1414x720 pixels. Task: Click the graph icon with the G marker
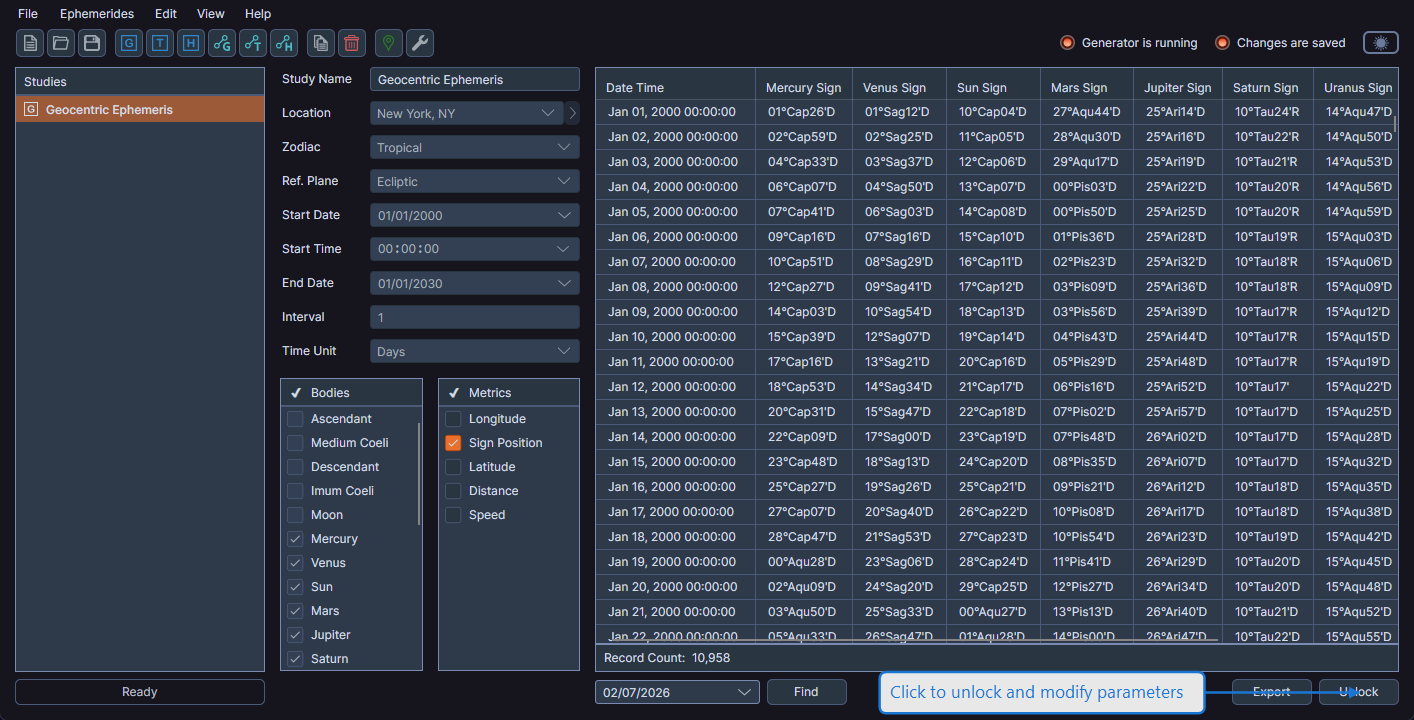click(x=221, y=43)
